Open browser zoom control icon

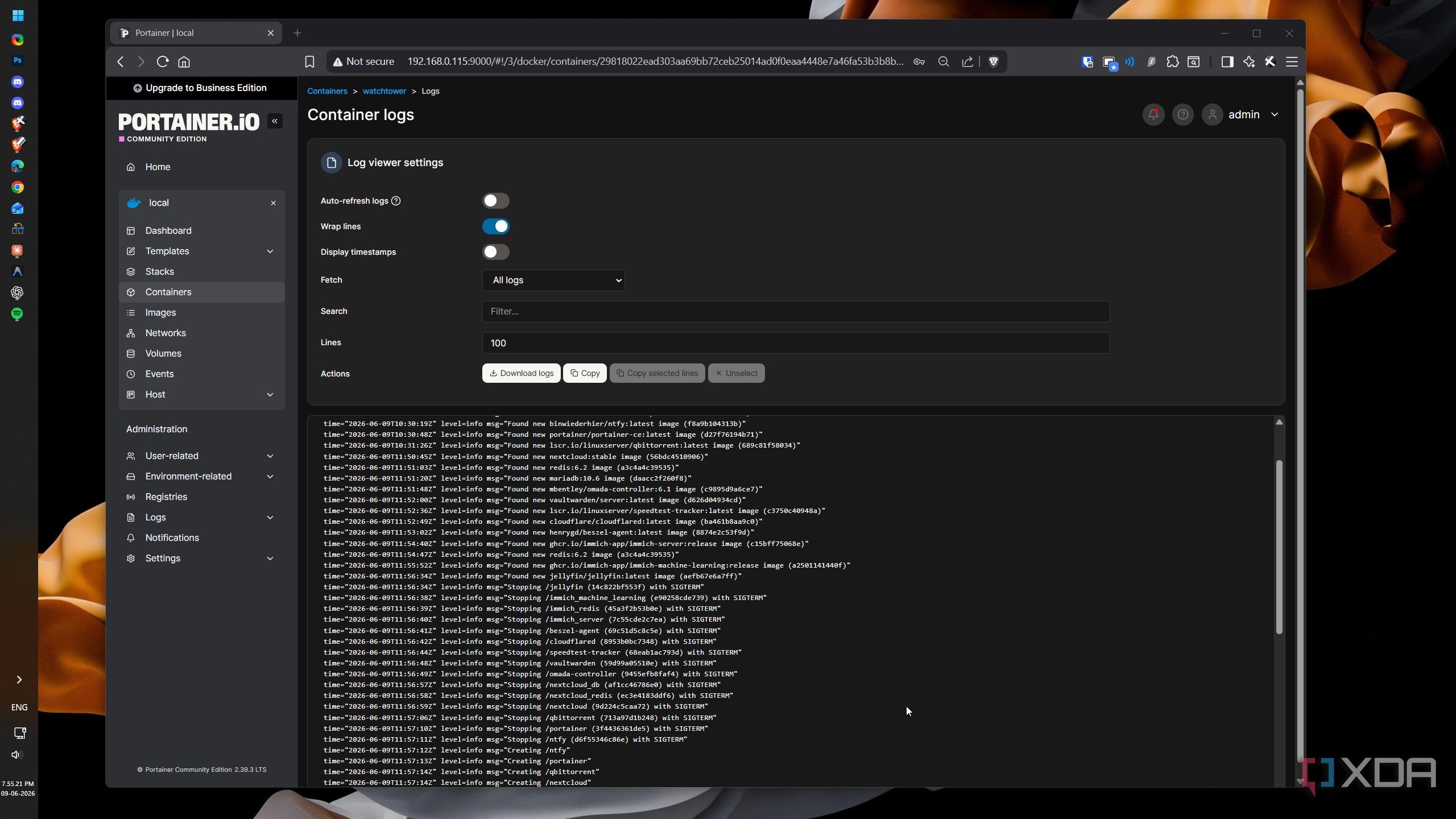[x=943, y=61]
